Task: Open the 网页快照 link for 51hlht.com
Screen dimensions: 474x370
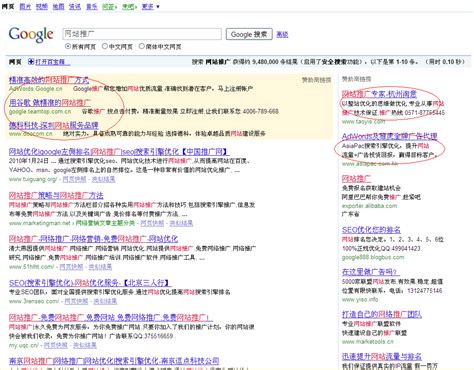Action: (71, 267)
